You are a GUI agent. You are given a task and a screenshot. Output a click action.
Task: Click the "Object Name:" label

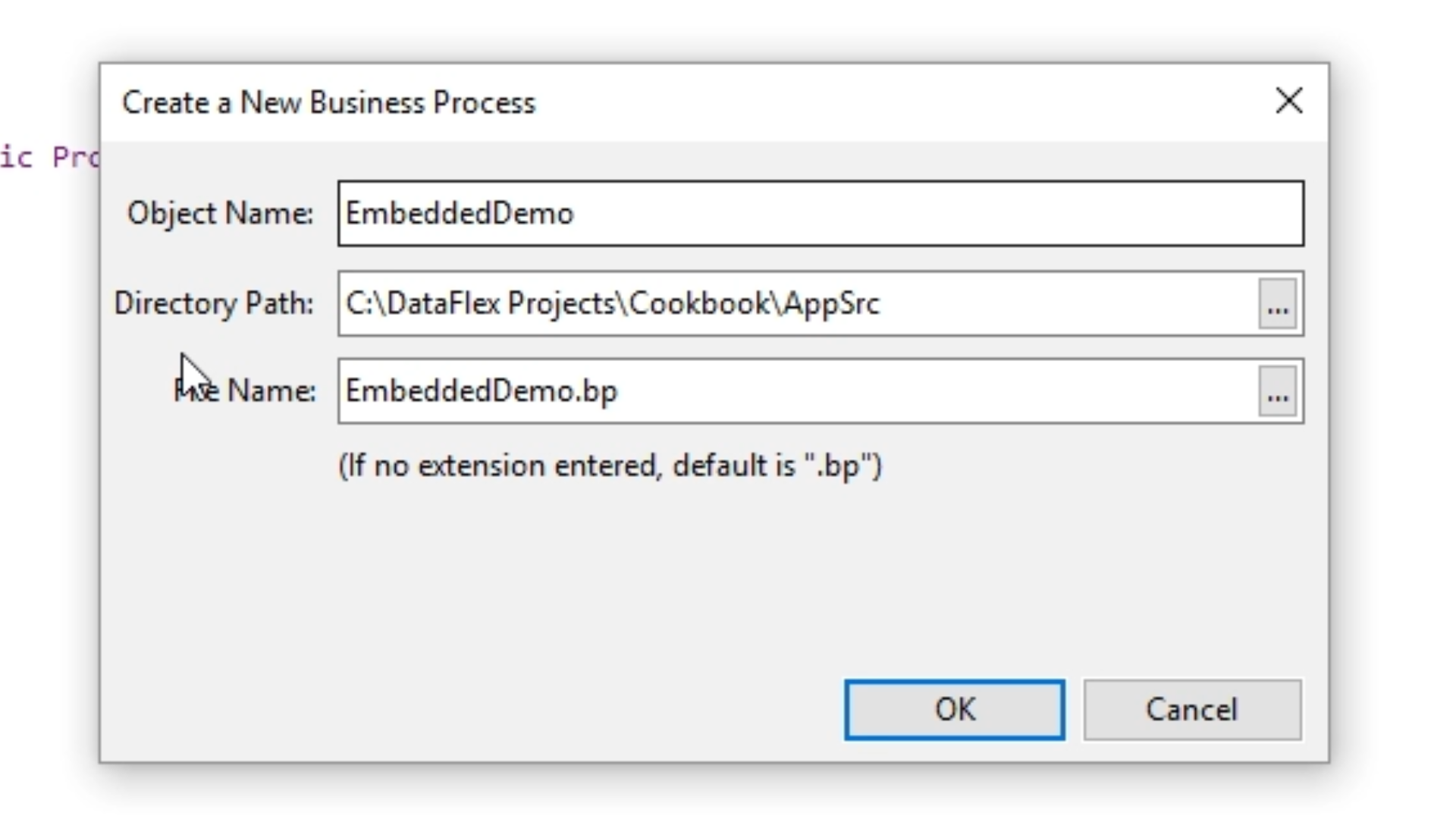(220, 214)
